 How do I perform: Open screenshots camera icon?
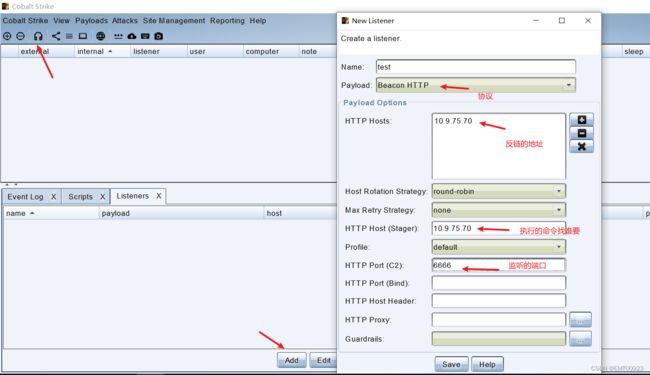[158, 36]
